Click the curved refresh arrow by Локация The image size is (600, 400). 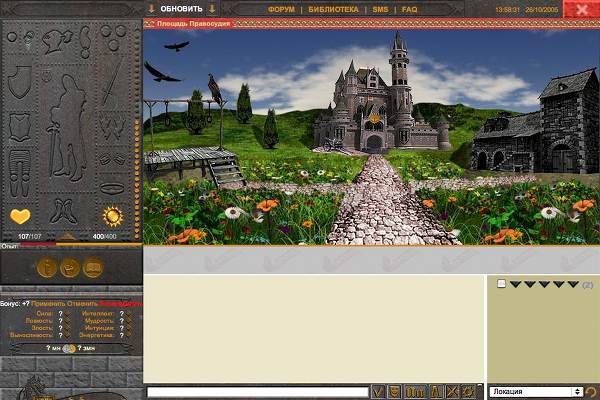[x=592, y=392]
